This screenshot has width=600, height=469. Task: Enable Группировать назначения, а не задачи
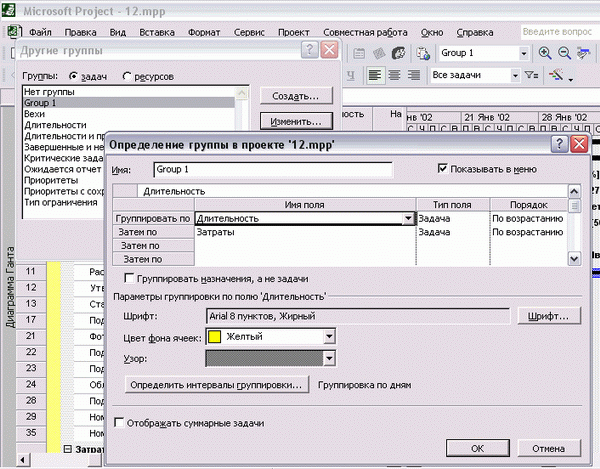point(129,278)
